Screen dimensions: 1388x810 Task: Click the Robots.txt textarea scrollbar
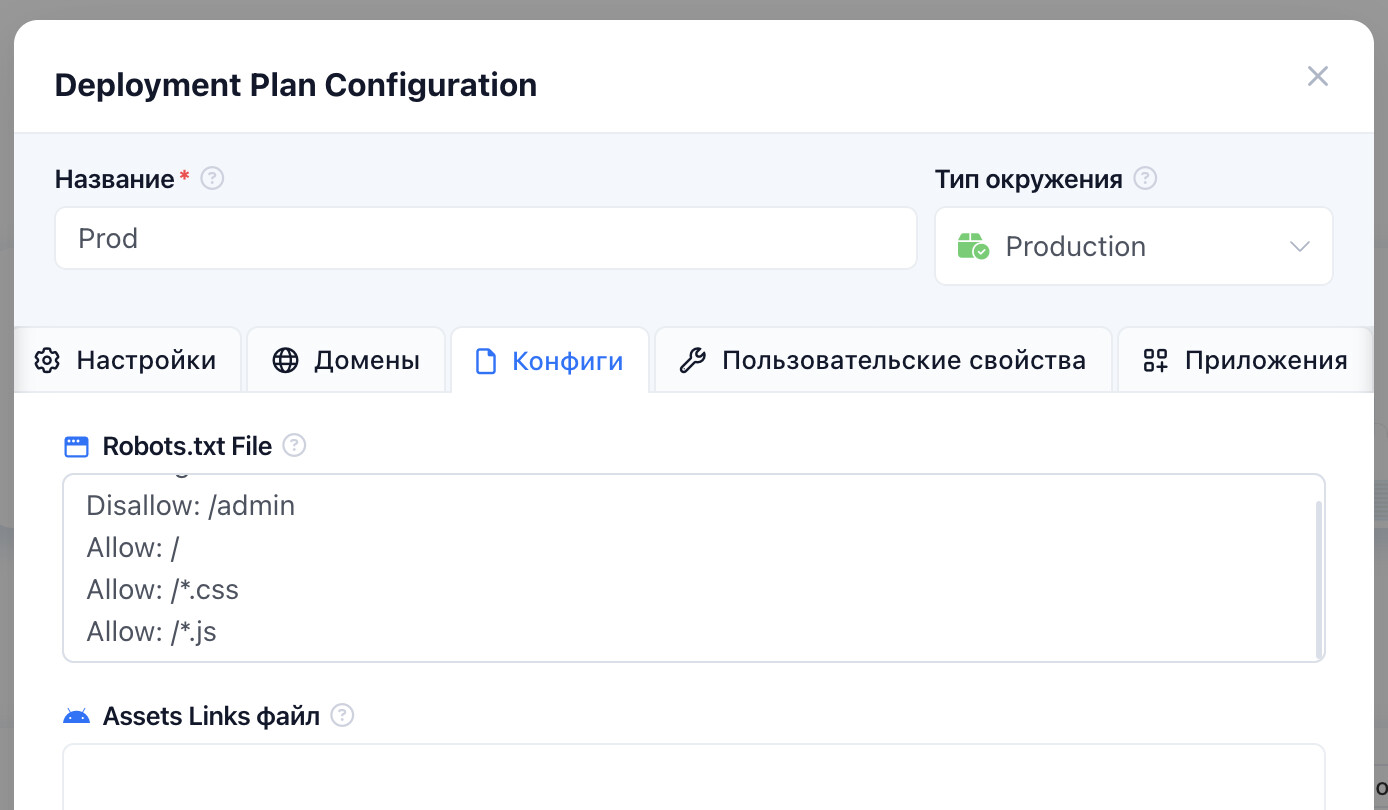pos(1319,578)
